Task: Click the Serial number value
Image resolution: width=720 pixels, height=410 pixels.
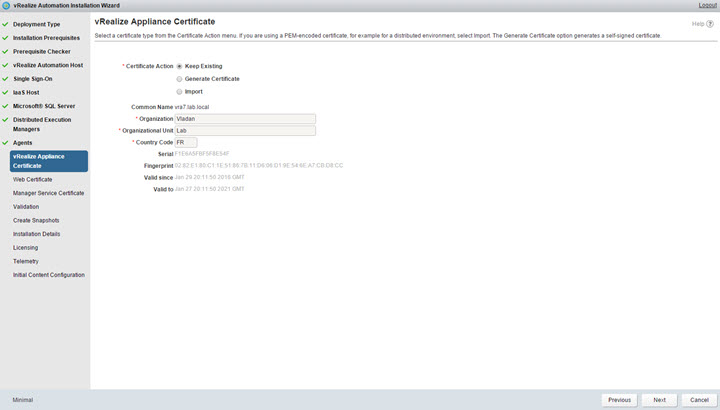Action: [202, 154]
